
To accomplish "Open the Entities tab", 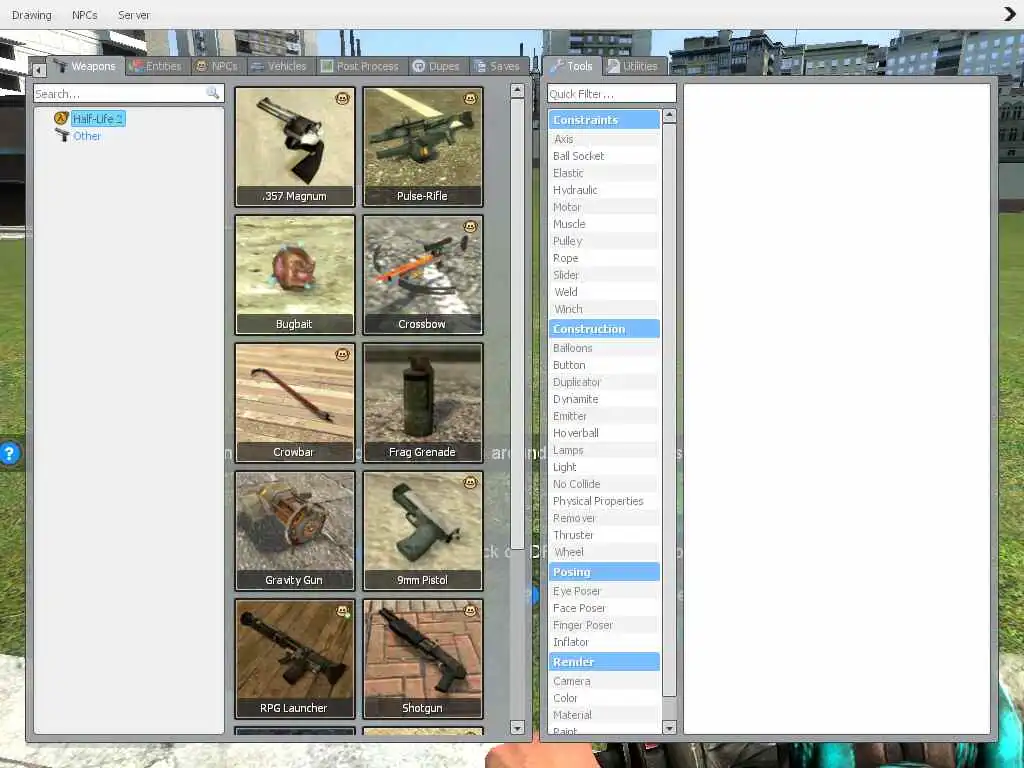I will 157,66.
